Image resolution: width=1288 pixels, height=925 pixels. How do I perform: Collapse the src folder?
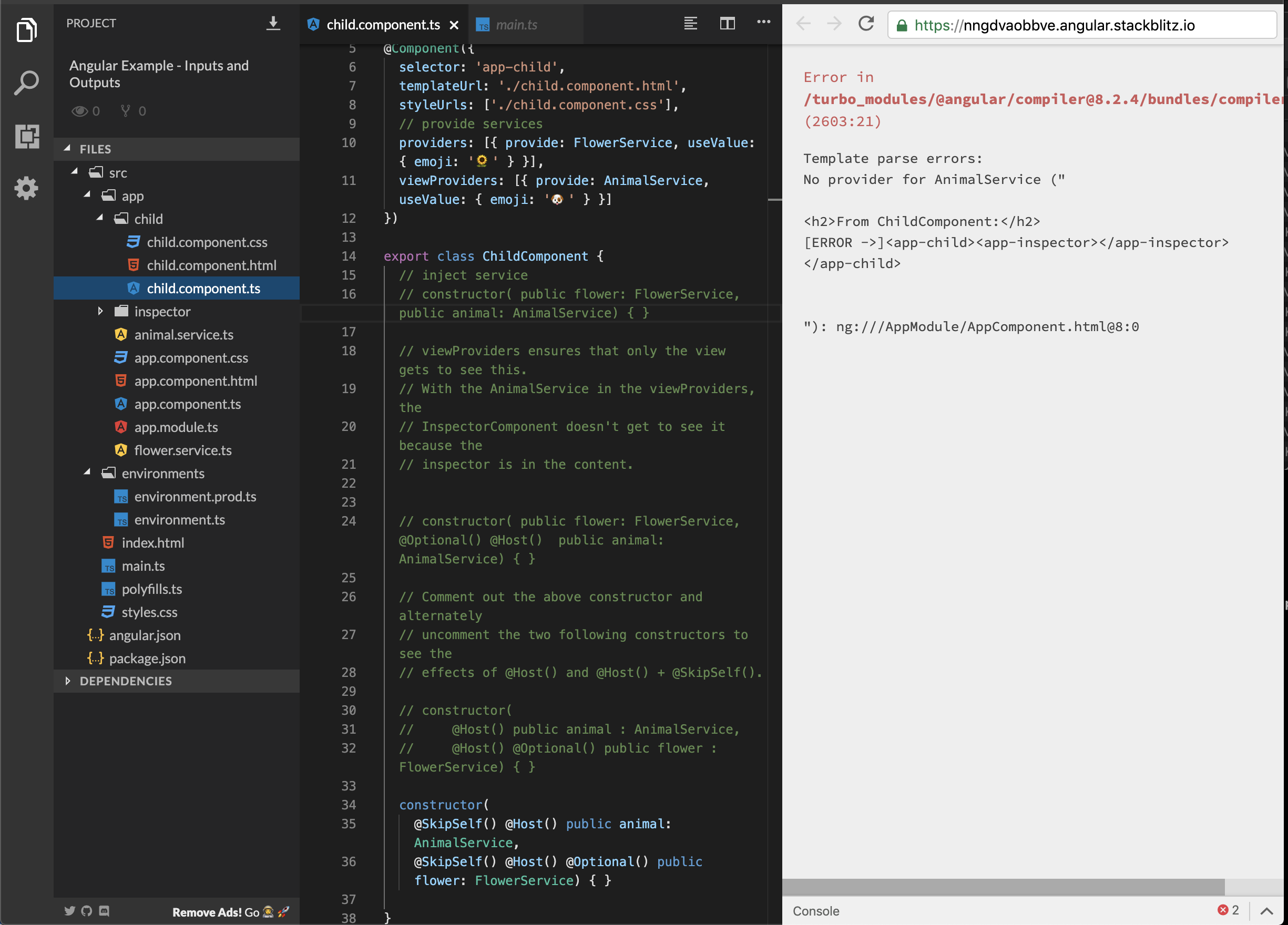point(74,172)
